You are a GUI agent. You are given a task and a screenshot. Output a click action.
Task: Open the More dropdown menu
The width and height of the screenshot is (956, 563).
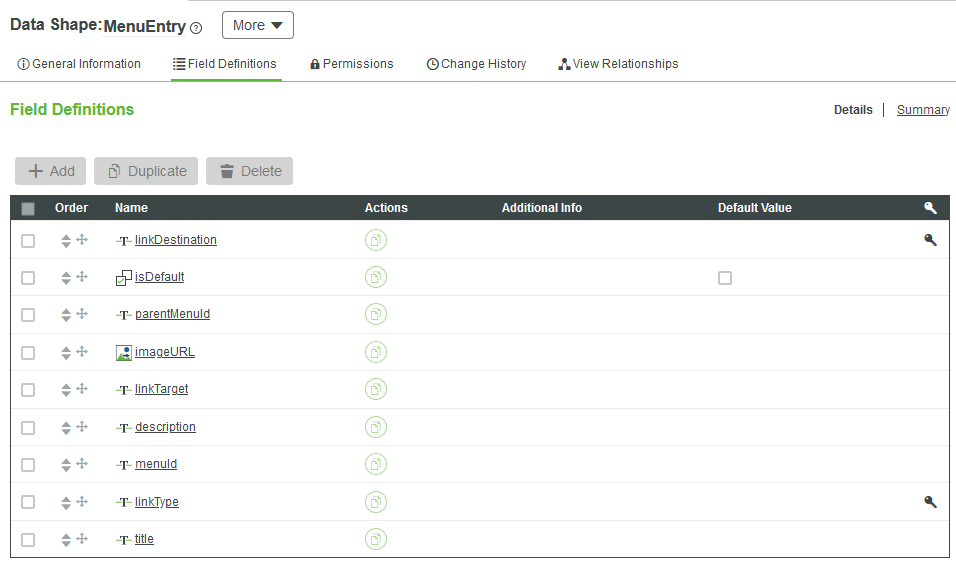click(257, 25)
